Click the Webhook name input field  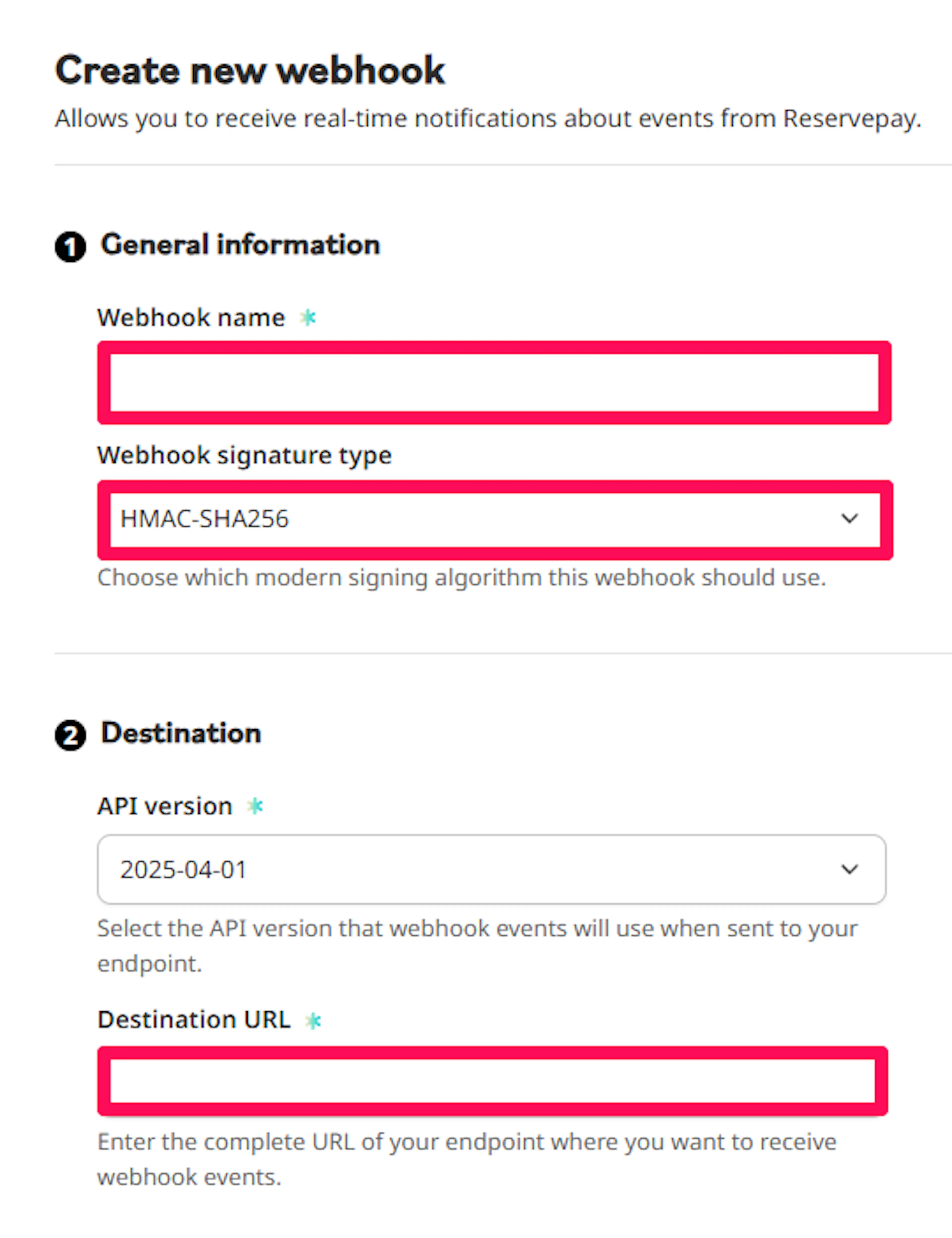coord(494,383)
